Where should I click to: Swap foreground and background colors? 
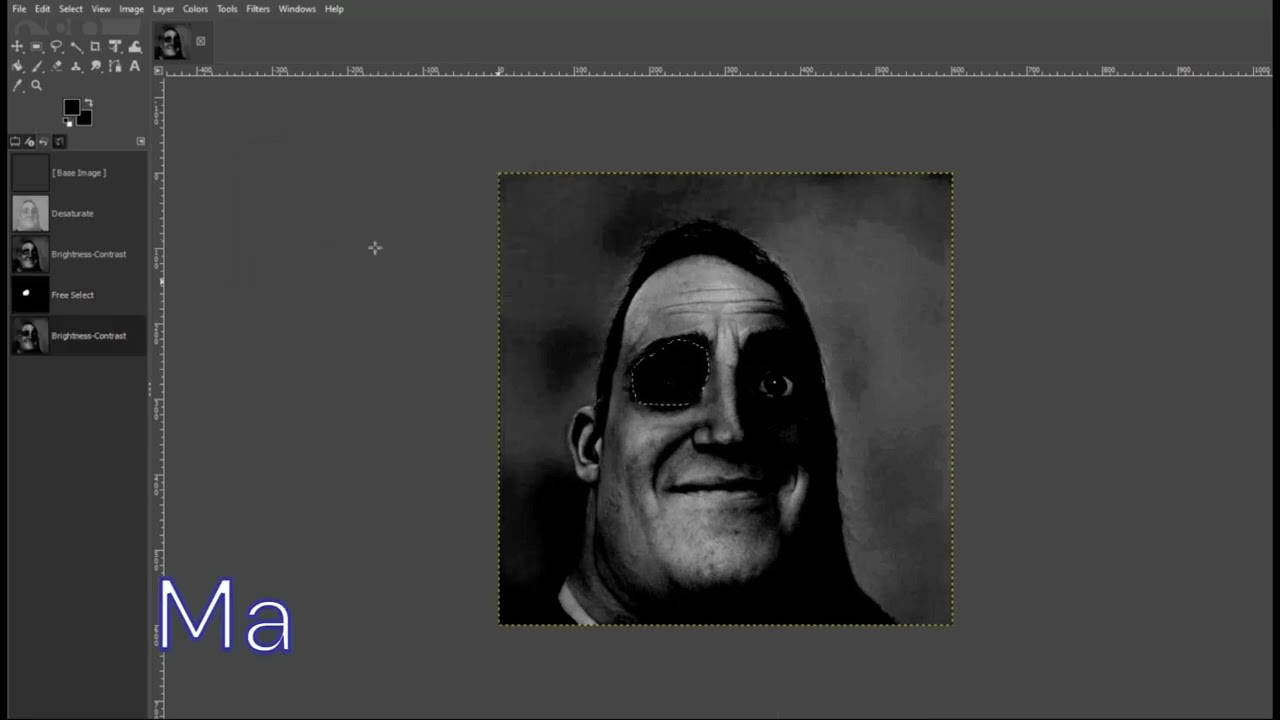click(88, 102)
